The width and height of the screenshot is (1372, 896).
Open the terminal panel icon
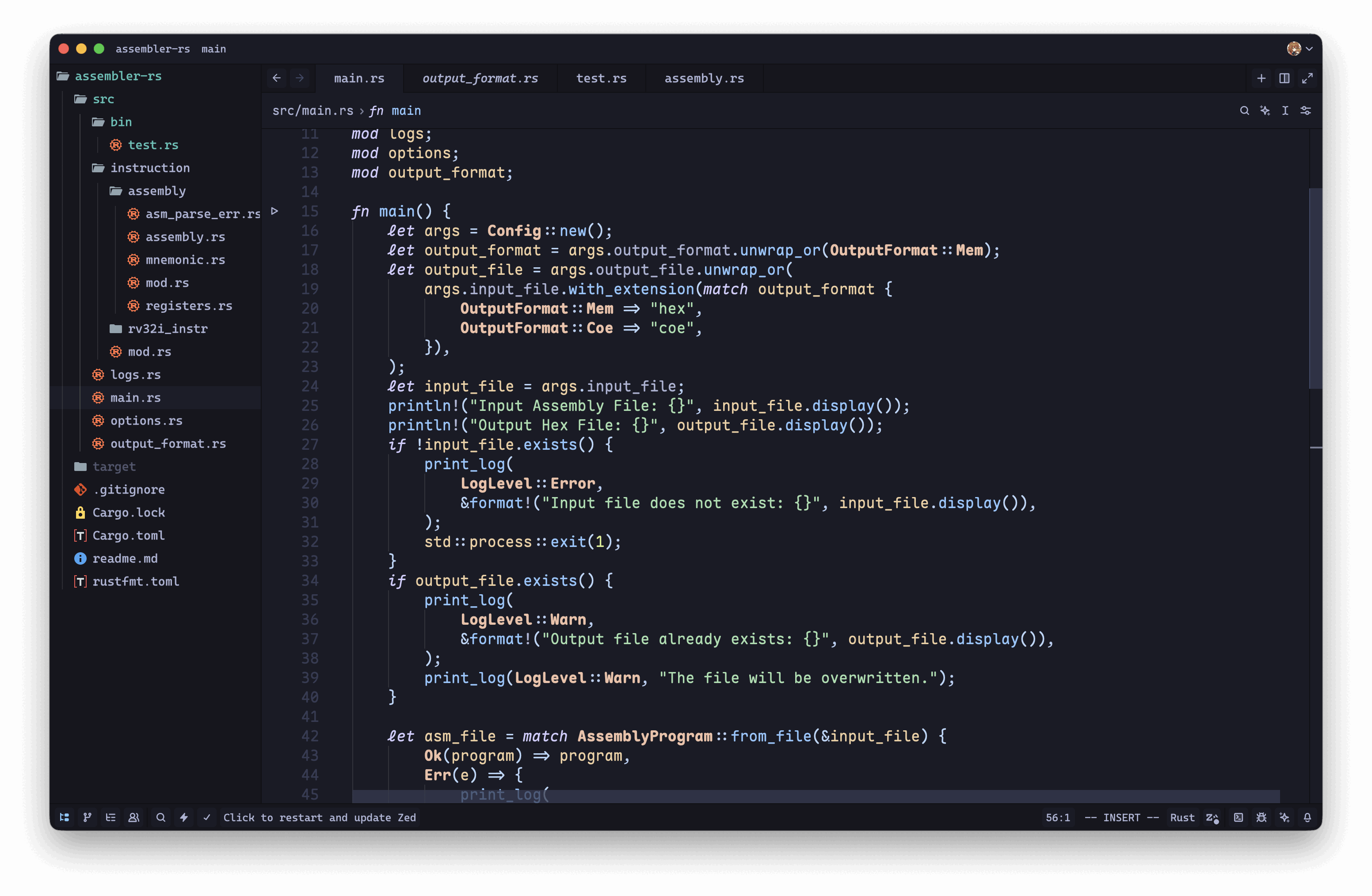click(x=1238, y=818)
